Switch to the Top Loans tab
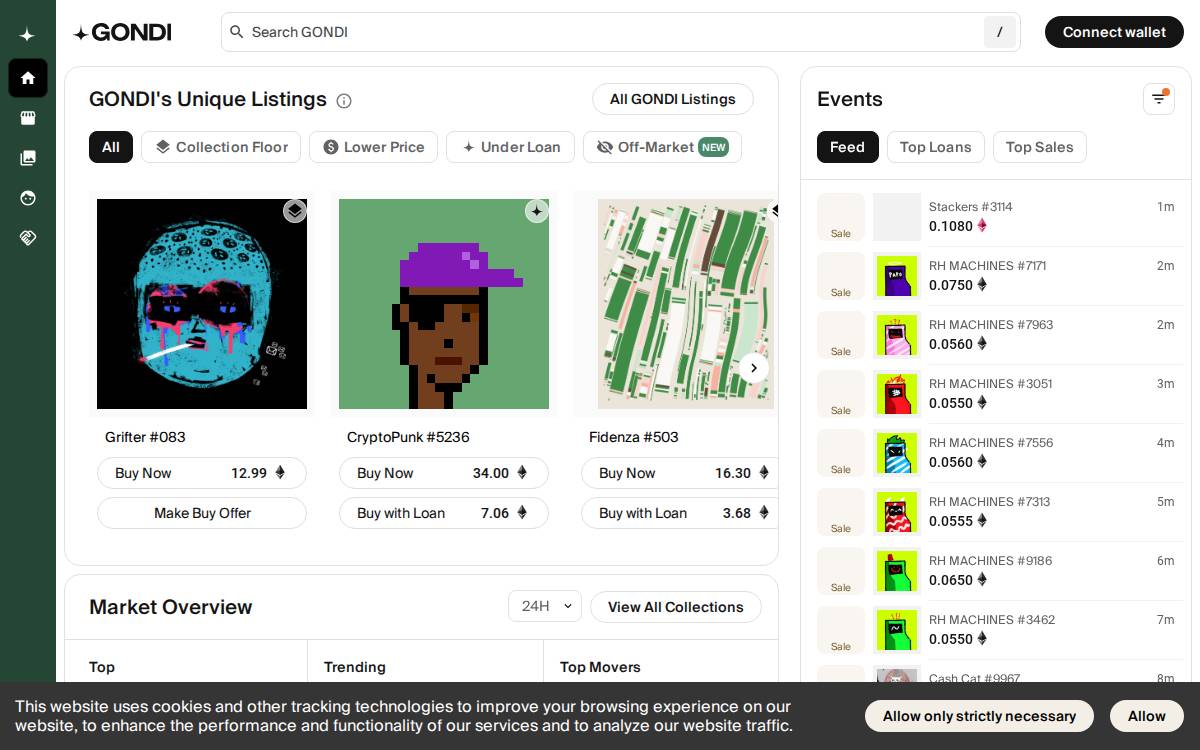This screenshot has height=750, width=1200. tap(936, 147)
